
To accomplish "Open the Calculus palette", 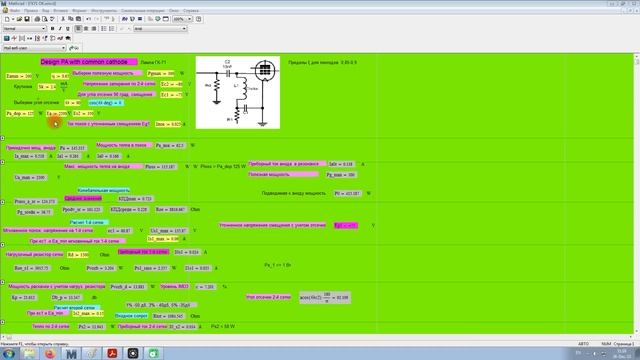I will point(37,38).
